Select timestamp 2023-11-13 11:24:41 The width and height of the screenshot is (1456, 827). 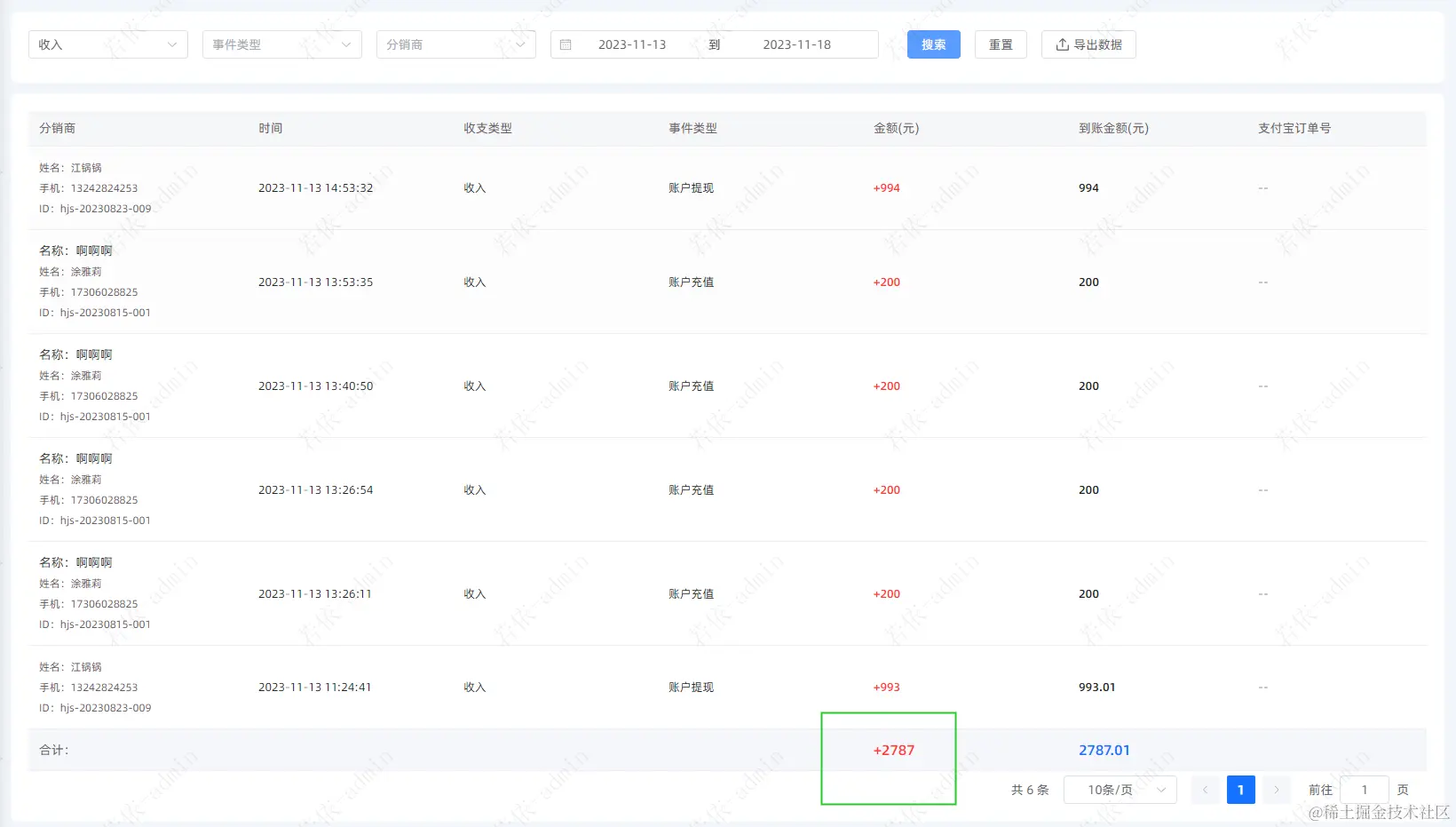(x=315, y=688)
